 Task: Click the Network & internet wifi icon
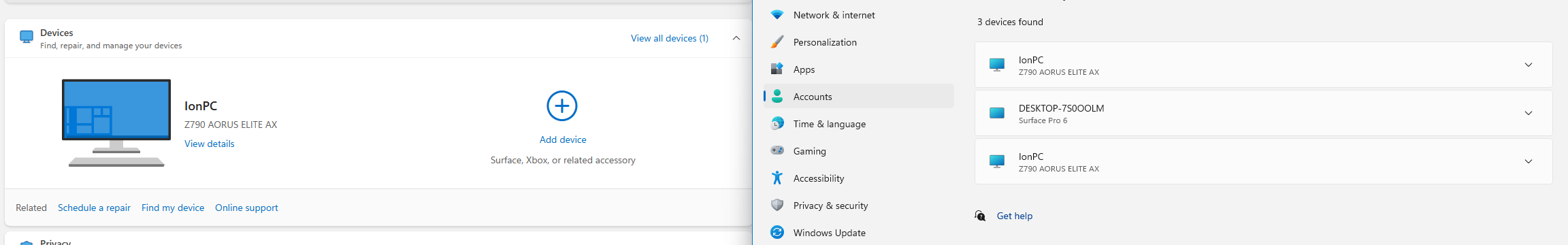point(777,14)
